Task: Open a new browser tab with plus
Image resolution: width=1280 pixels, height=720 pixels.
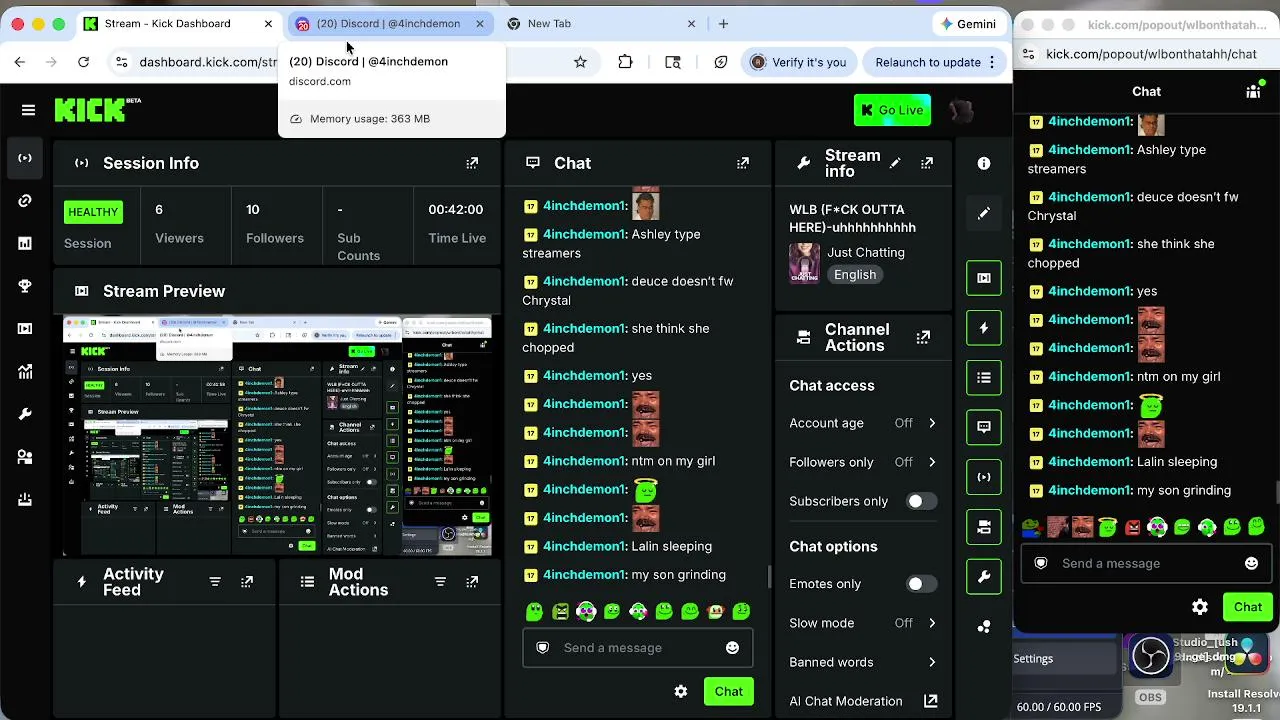Action: (x=723, y=23)
